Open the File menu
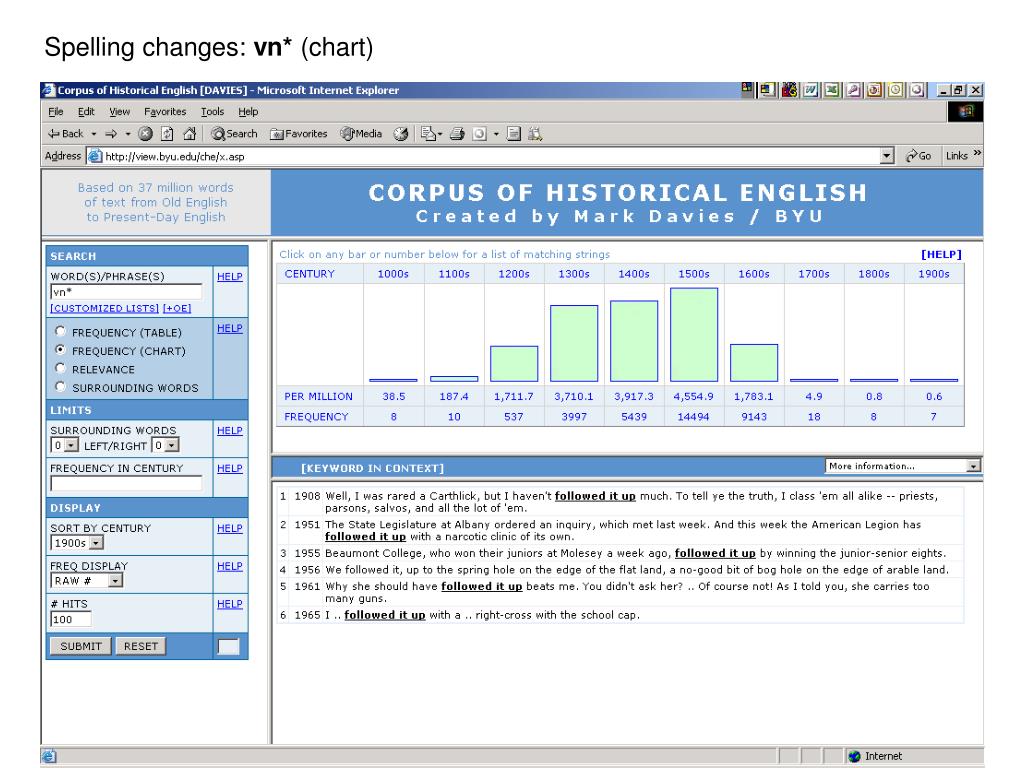1024x768 pixels. tap(56, 112)
